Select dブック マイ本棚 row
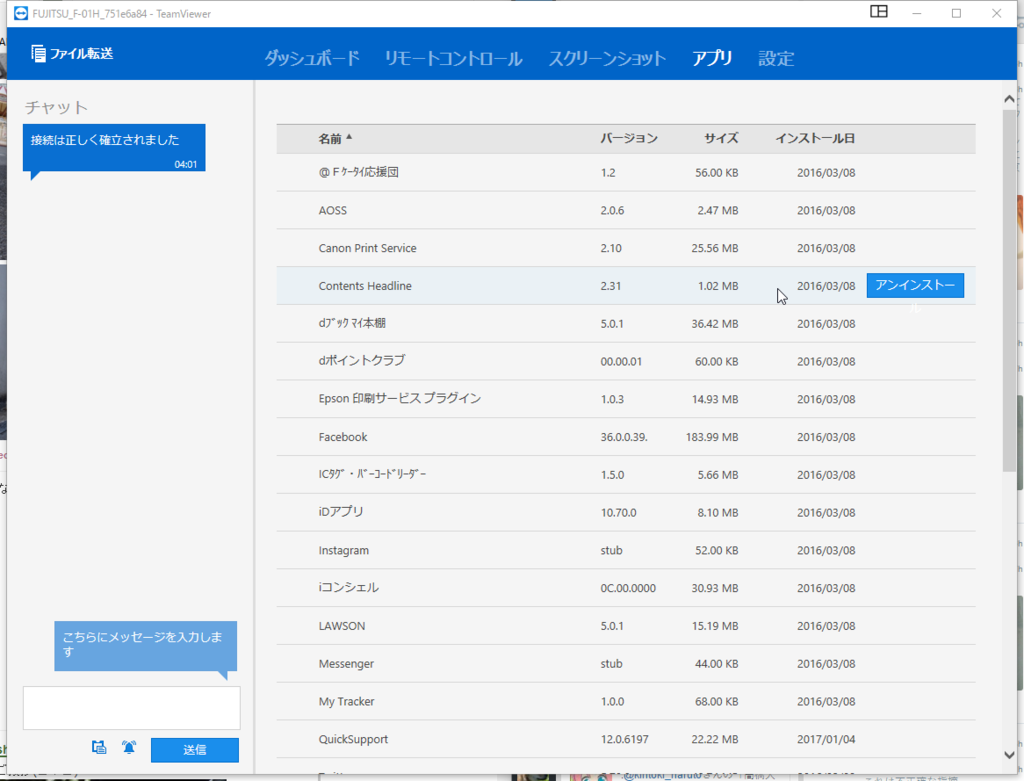This screenshot has height=781, width=1024. coord(626,323)
